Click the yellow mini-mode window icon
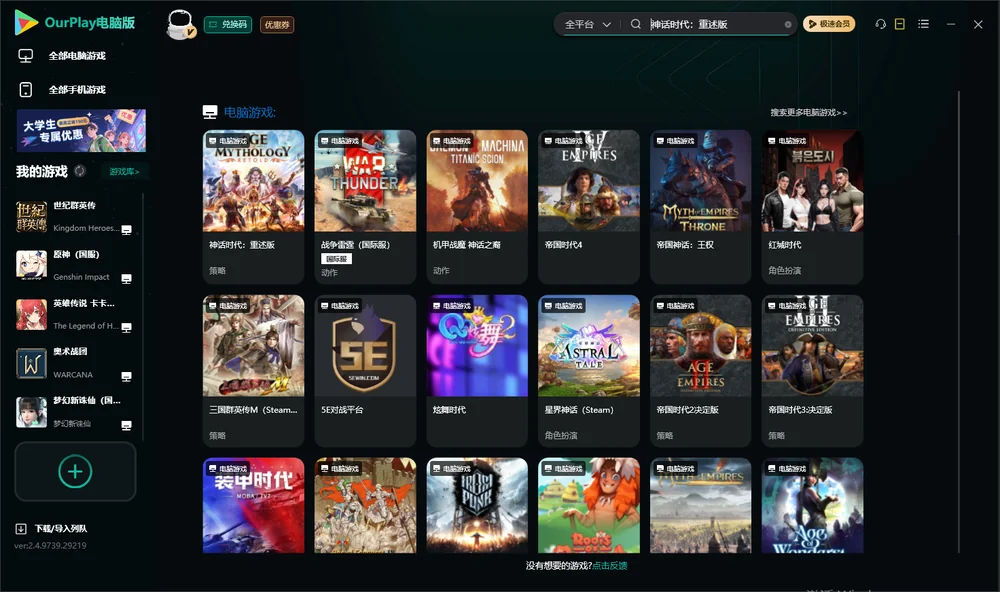 coord(900,24)
